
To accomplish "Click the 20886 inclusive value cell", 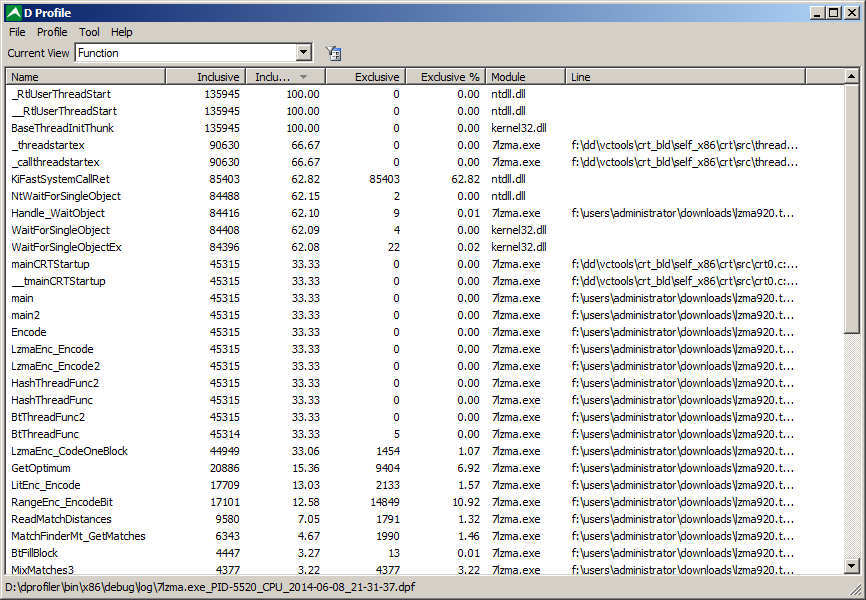I will click(x=224, y=469).
